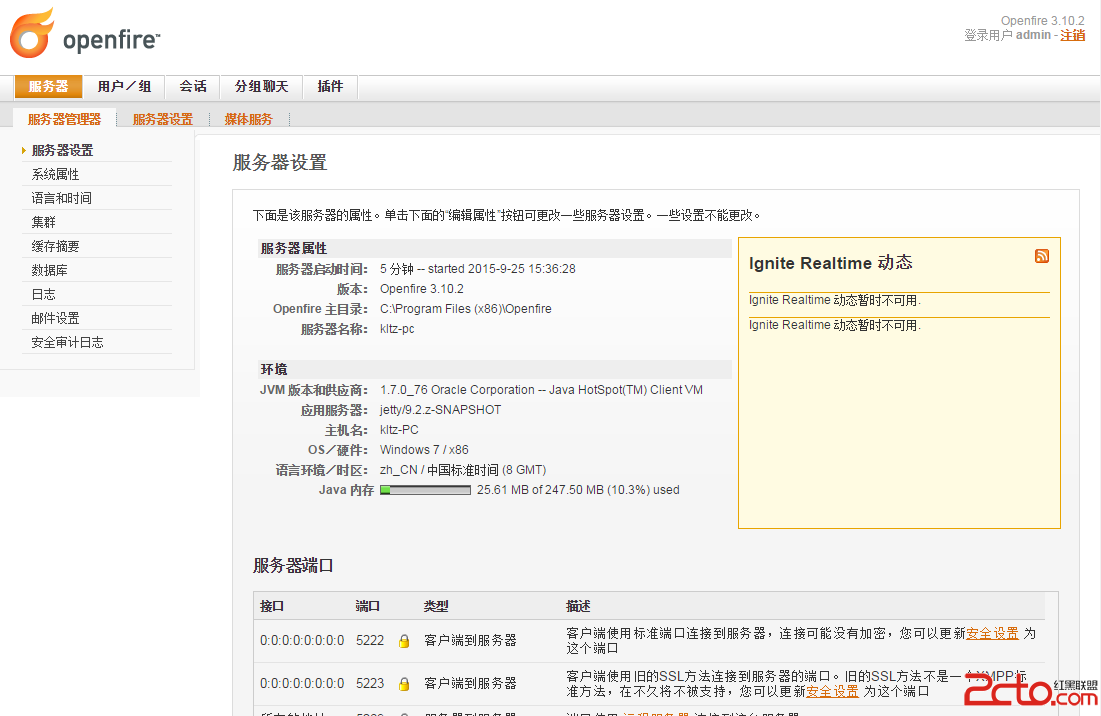Switch to the 用户/组 tab
The height and width of the screenshot is (716, 1101).
point(124,87)
